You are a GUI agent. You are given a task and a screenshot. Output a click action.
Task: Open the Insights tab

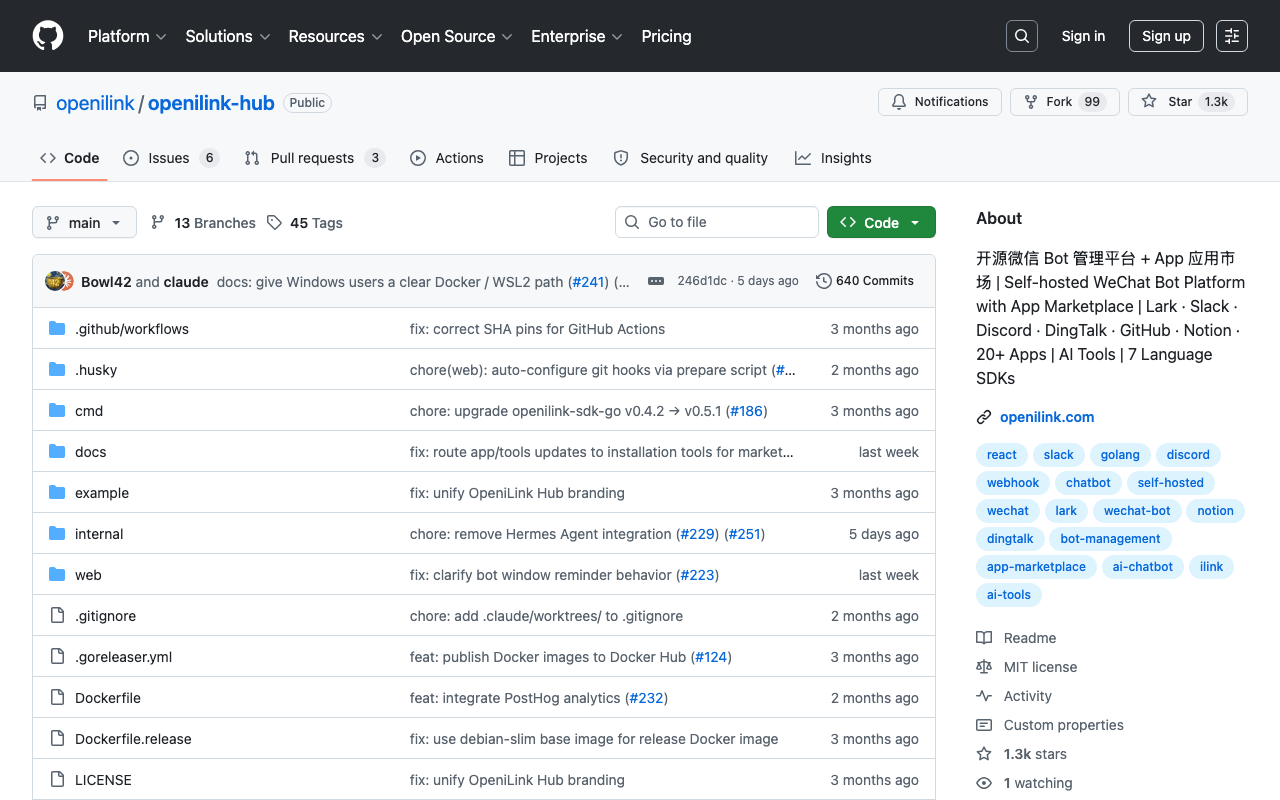click(x=833, y=158)
